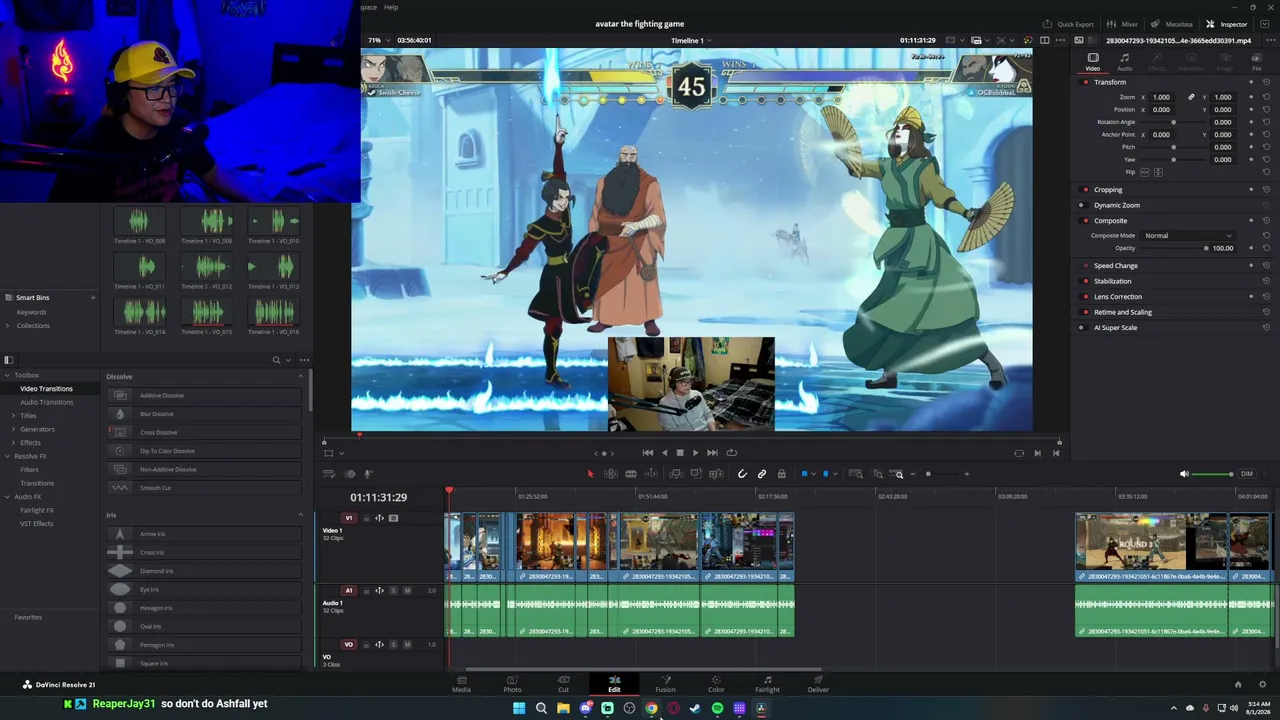Screen dimensions: 1280x720
Task: Switch to the Media page
Action: coord(461,684)
